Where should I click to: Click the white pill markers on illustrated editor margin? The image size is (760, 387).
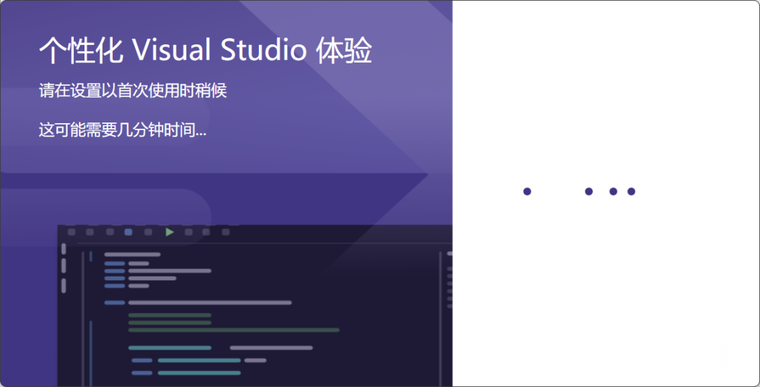(63, 268)
